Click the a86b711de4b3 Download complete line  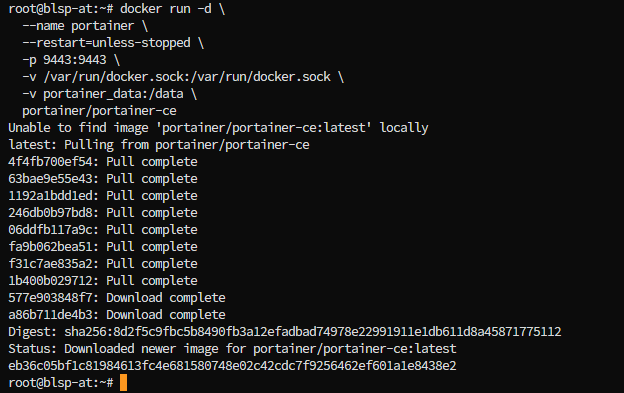coord(117,315)
